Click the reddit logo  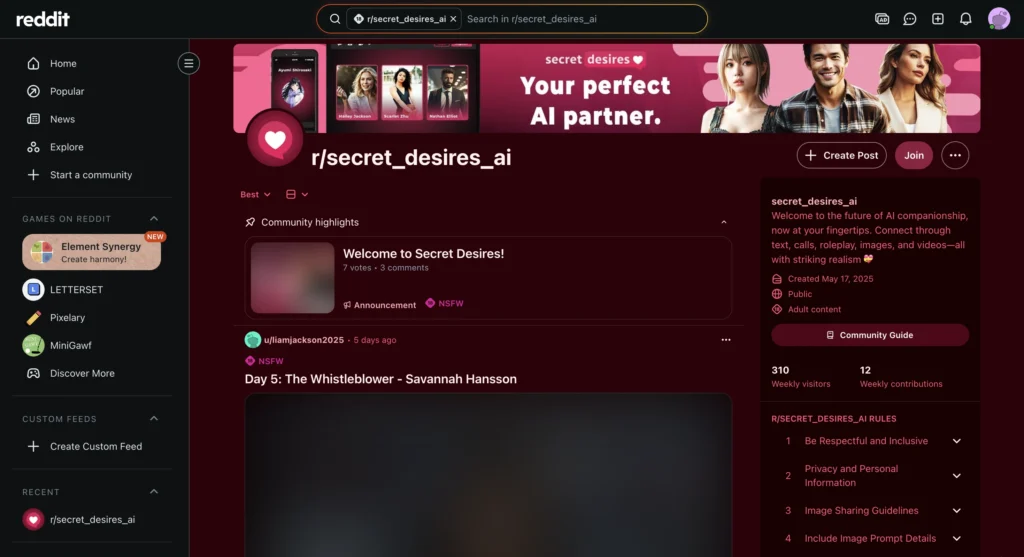pyautogui.click(x=42, y=19)
